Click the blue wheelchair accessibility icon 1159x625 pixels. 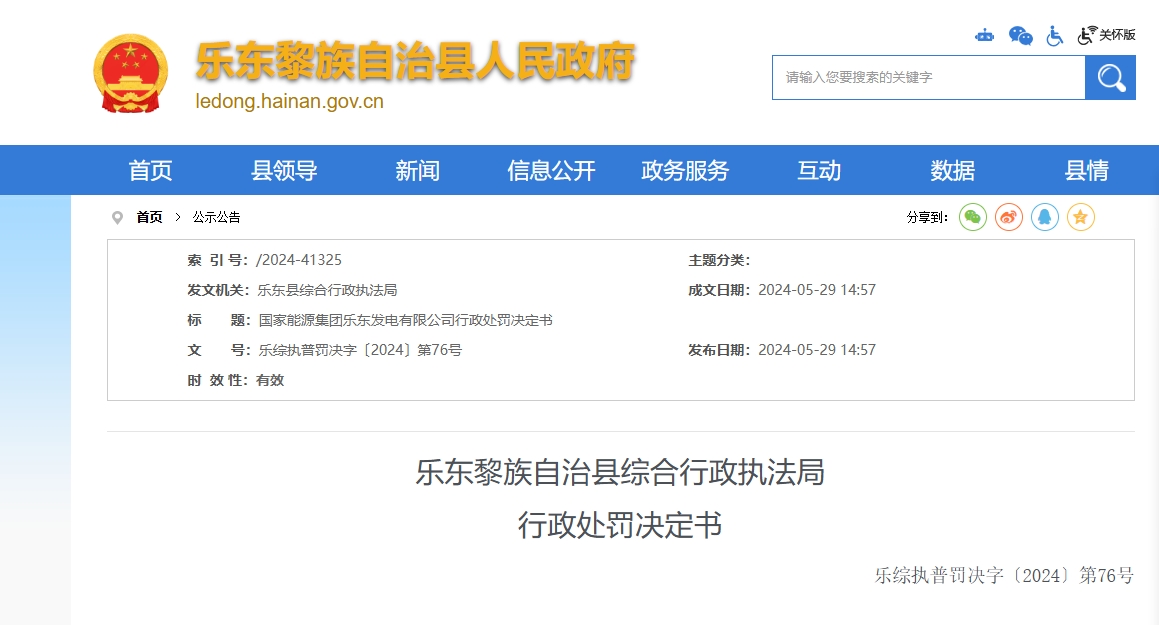pyautogui.click(x=1054, y=36)
